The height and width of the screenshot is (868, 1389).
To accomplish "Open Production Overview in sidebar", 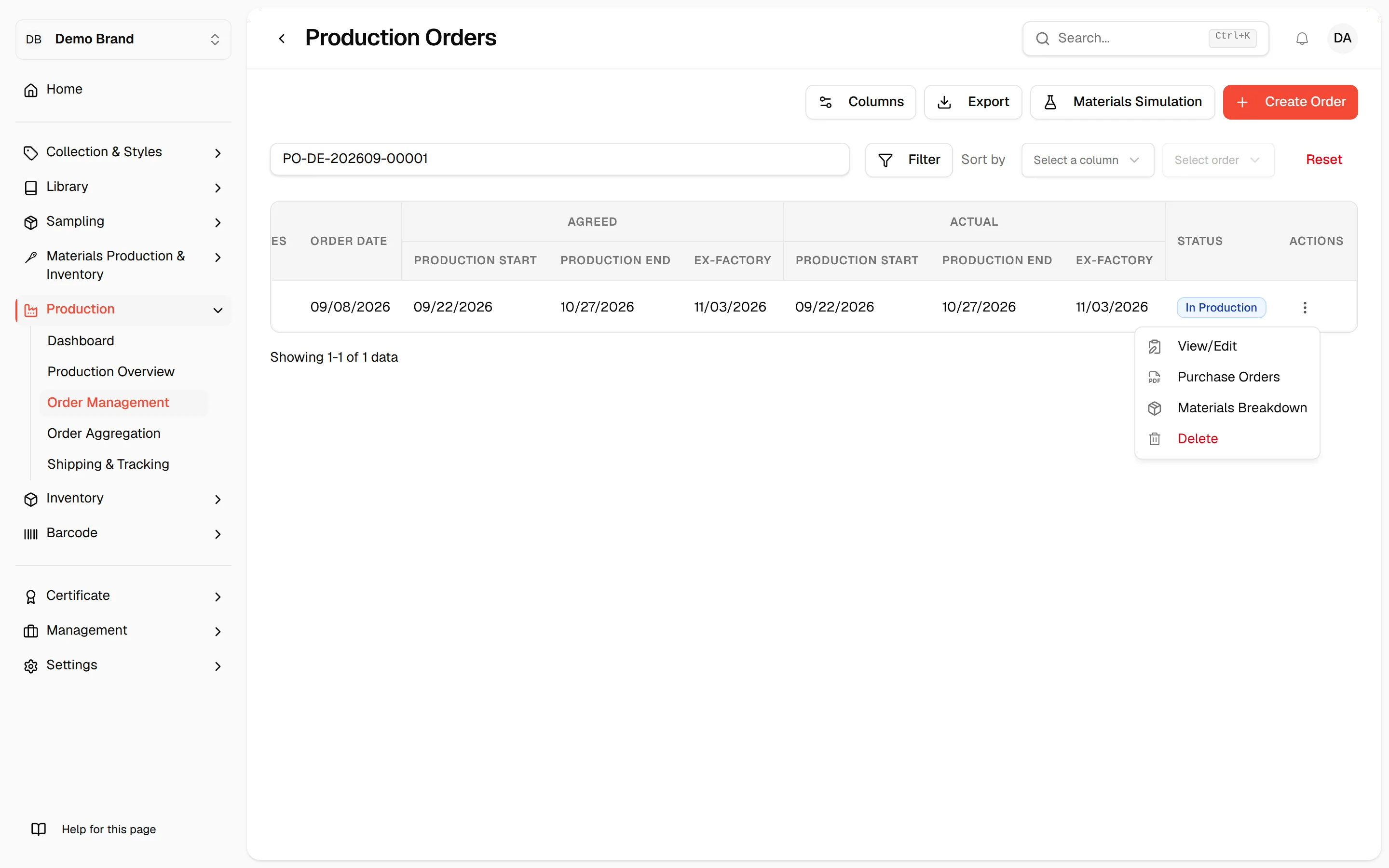I will (x=111, y=372).
